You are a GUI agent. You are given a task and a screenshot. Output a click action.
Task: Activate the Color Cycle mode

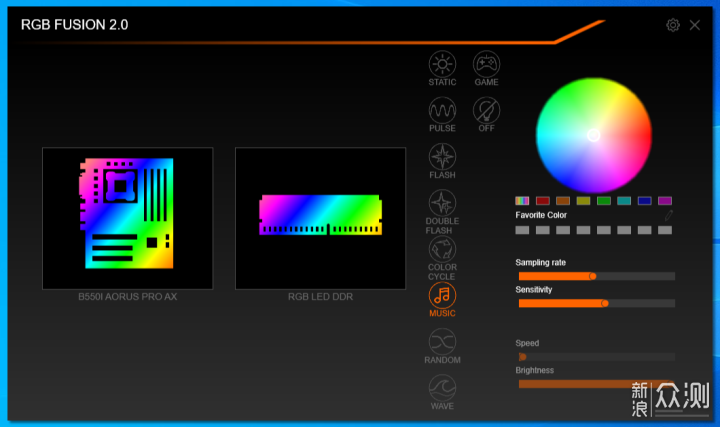pyautogui.click(x=442, y=249)
